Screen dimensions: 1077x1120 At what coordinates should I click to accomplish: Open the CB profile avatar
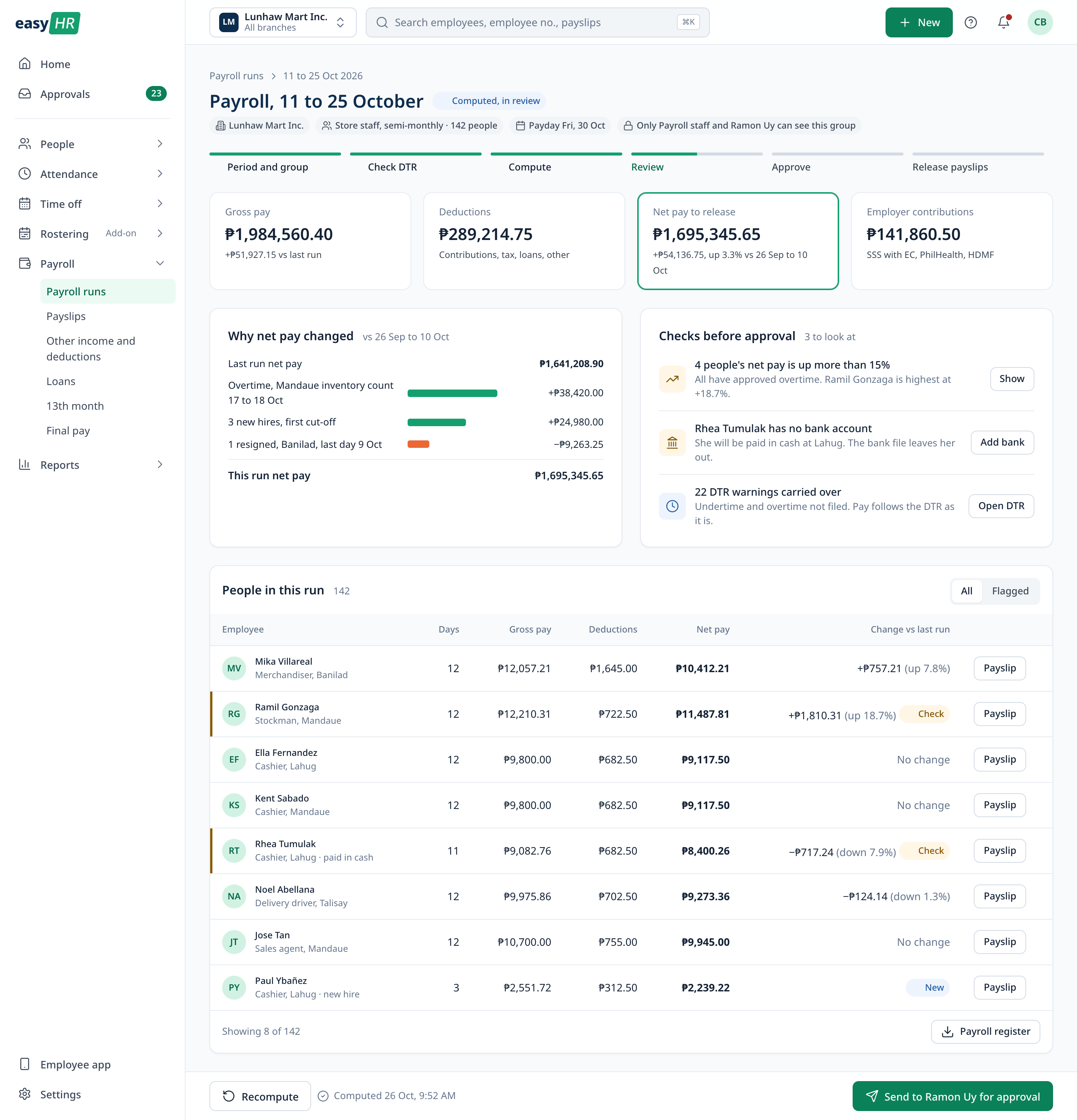coord(1040,22)
